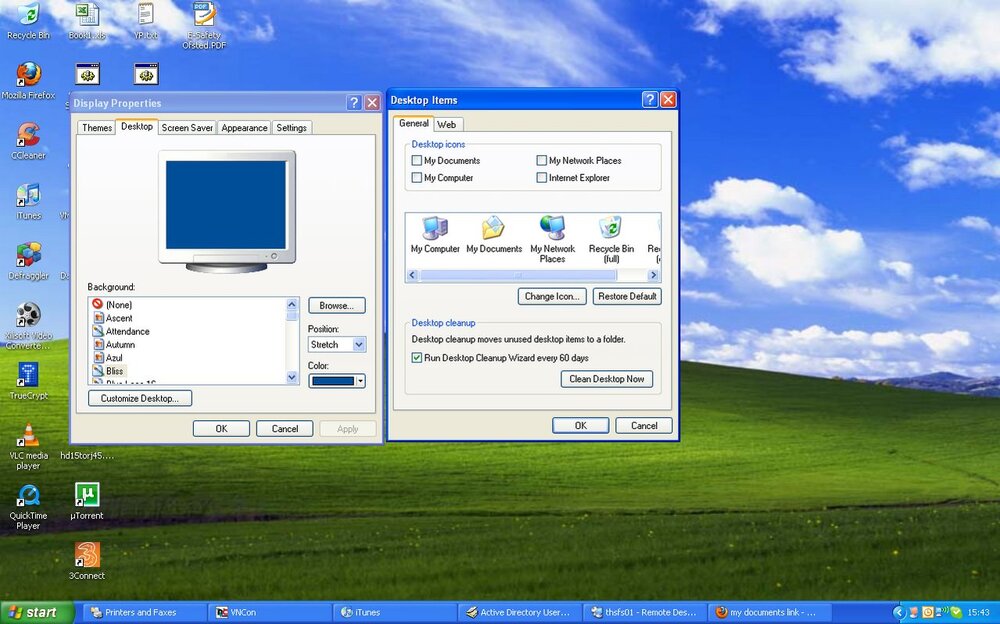Image resolution: width=1000 pixels, height=624 pixels.
Task: Click Background list scroll down arrow
Action: coord(292,377)
